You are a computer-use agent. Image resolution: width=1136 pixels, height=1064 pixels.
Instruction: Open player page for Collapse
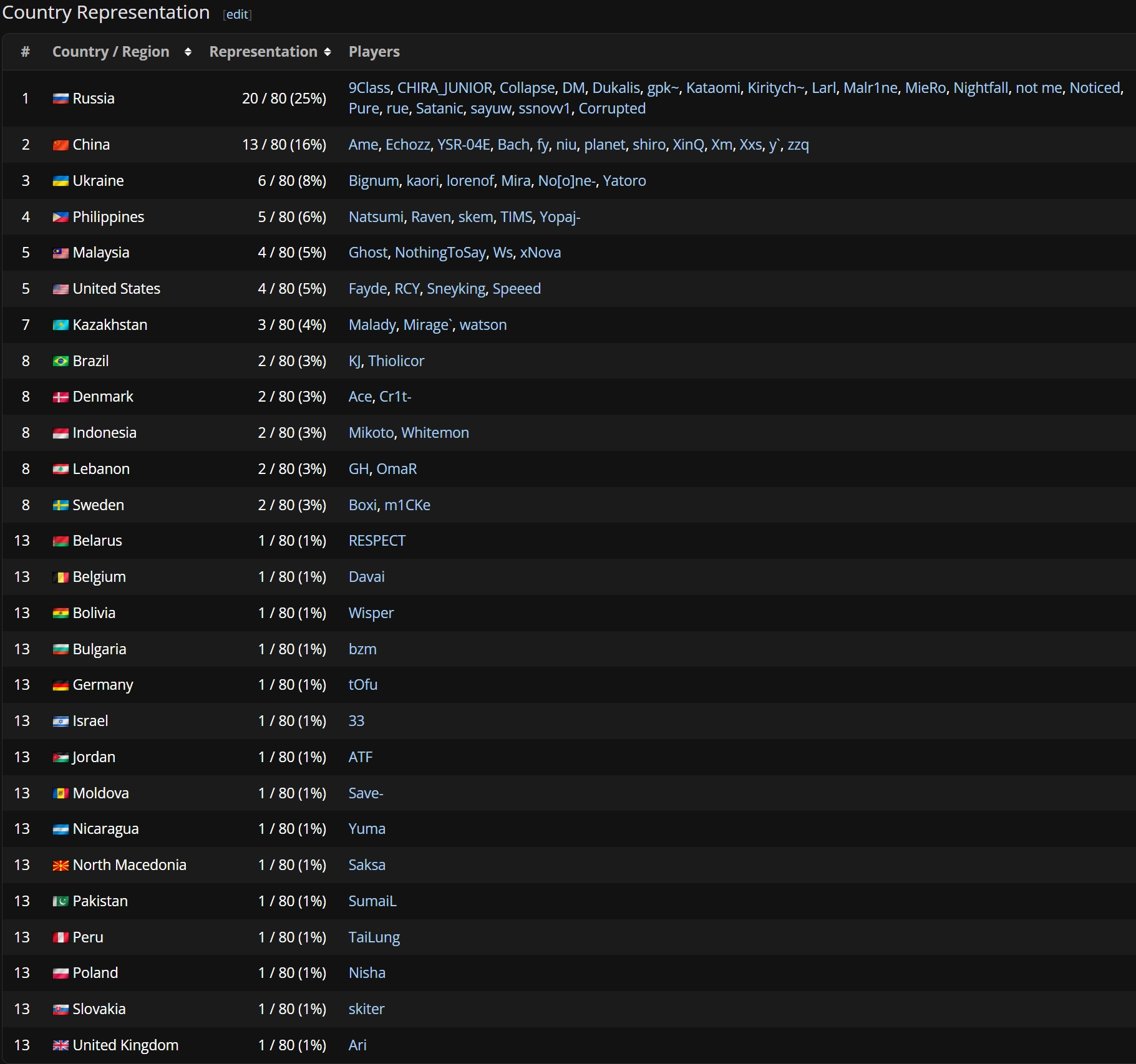[x=527, y=88]
